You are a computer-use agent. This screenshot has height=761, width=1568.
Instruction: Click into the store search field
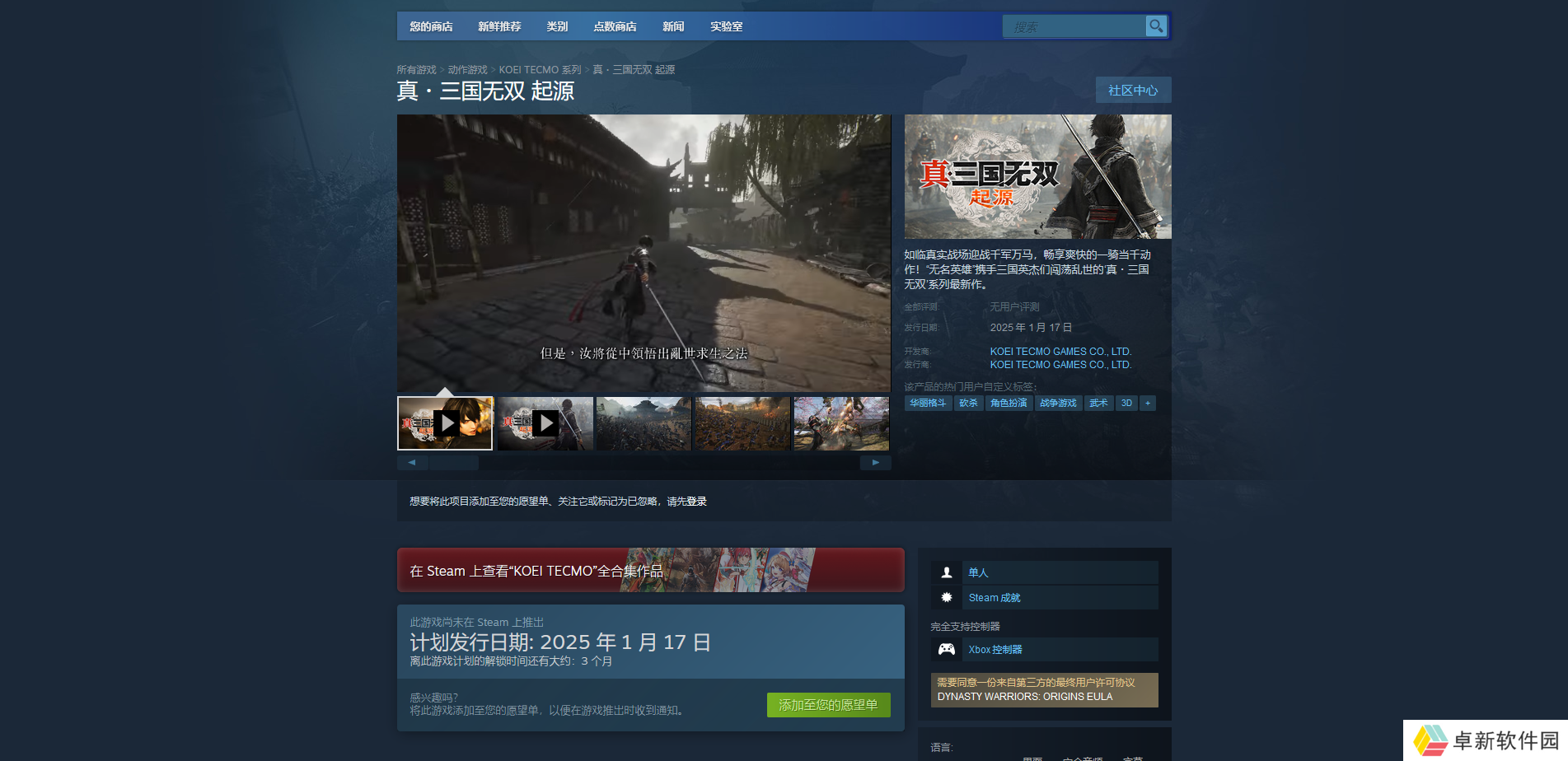(x=1073, y=27)
